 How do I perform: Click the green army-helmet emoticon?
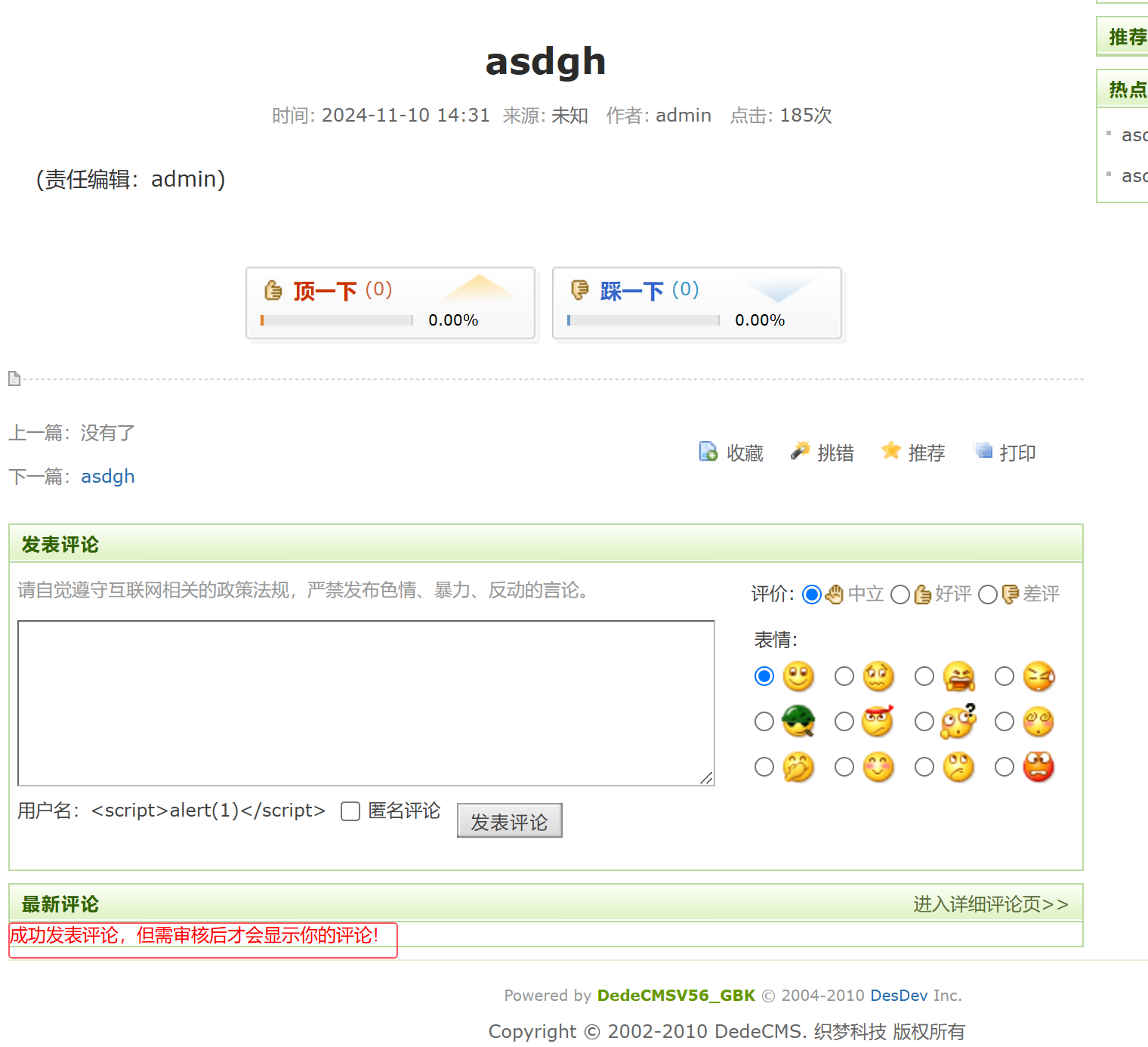(798, 721)
